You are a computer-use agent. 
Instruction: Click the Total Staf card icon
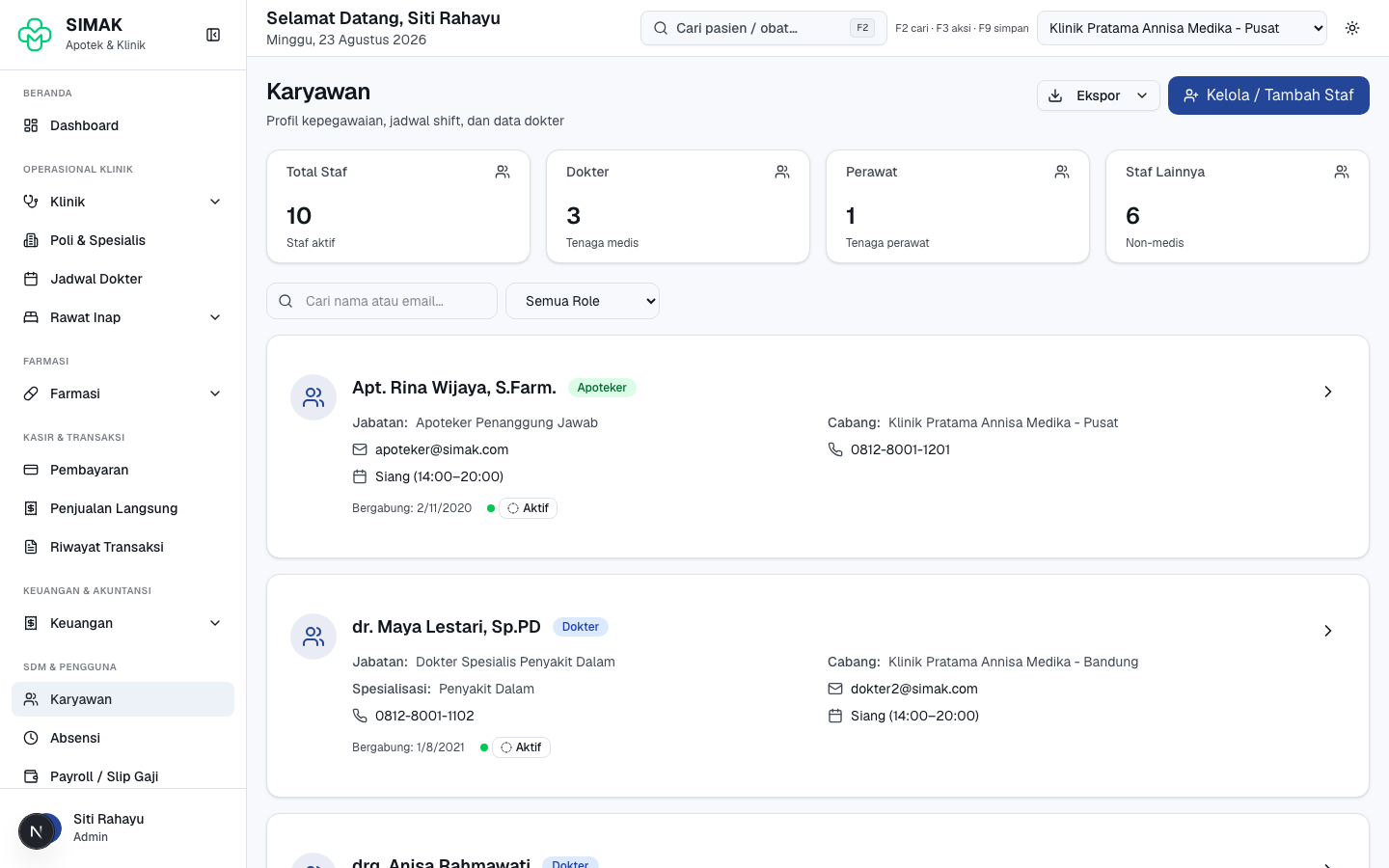point(503,172)
